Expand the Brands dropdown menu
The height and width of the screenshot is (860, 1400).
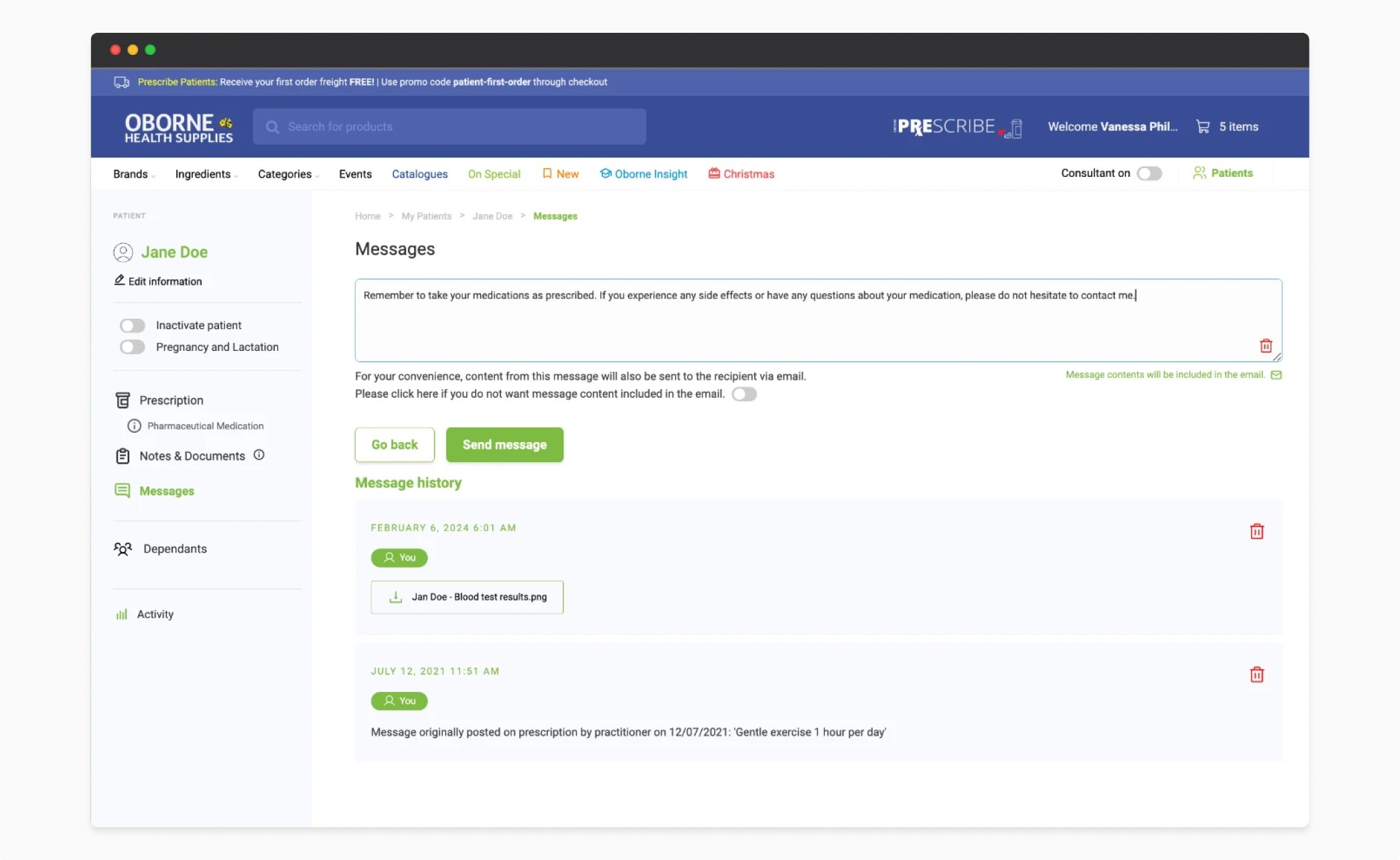pos(132,173)
